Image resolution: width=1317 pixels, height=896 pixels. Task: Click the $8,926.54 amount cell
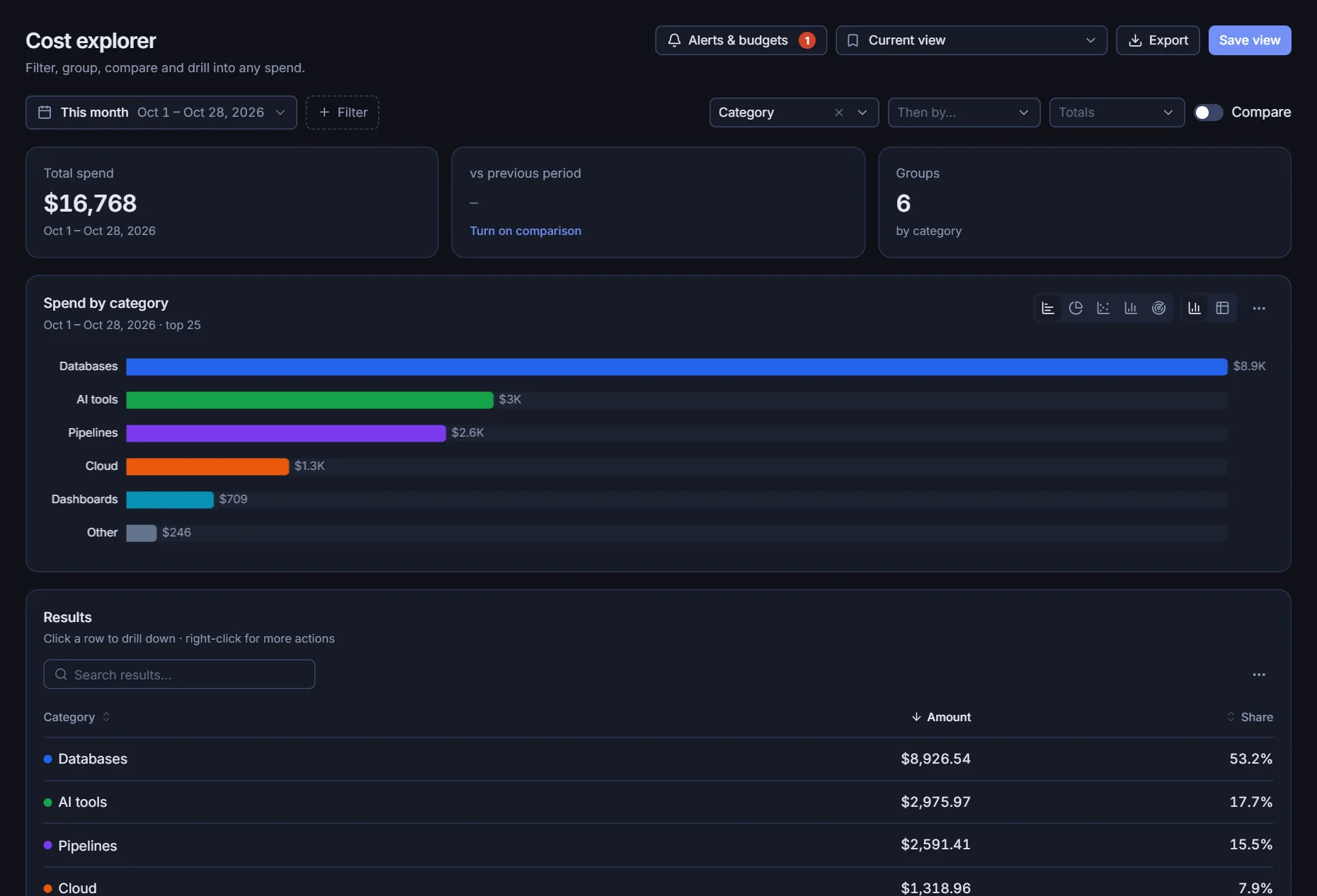point(935,759)
